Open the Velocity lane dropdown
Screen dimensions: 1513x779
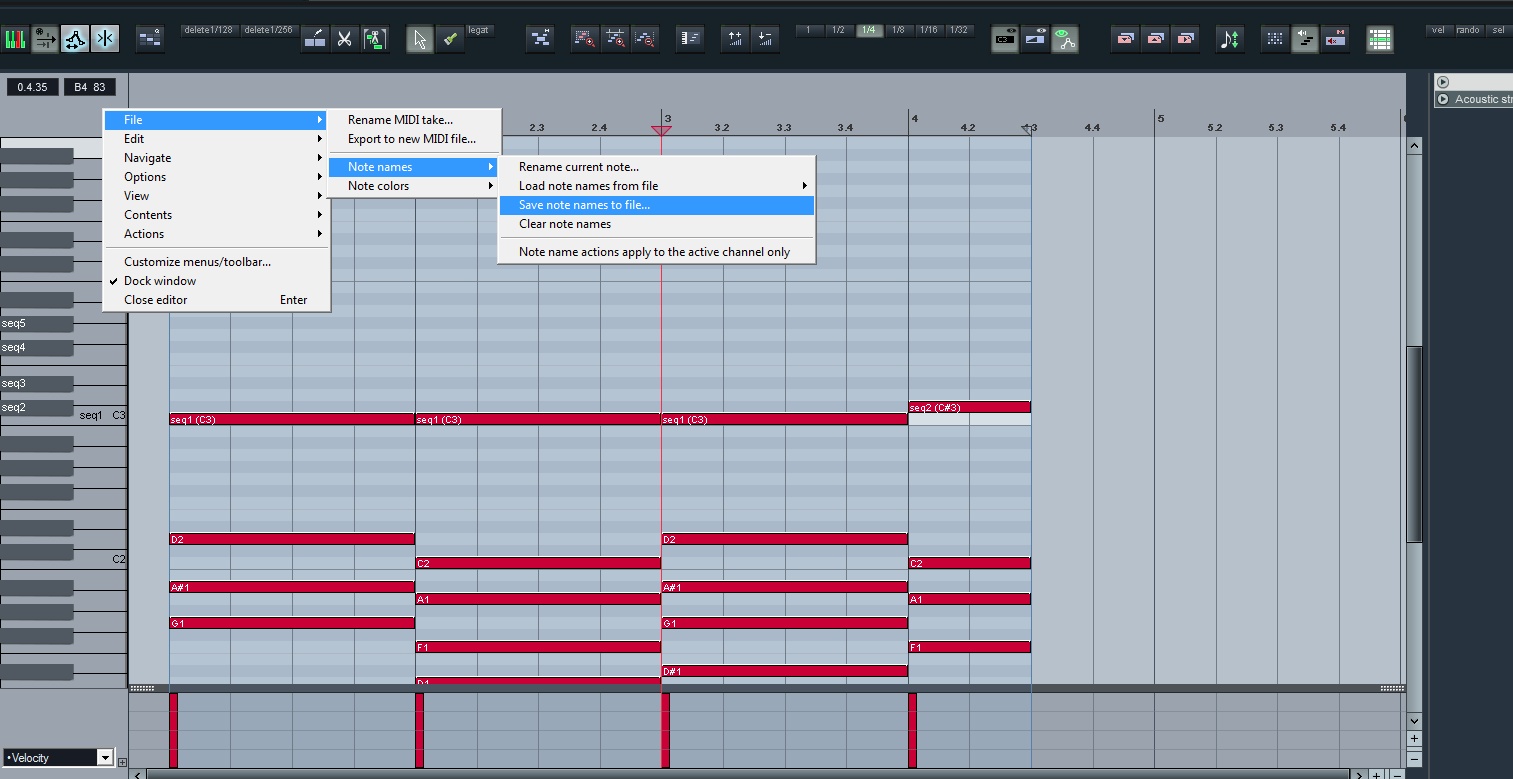pos(104,758)
